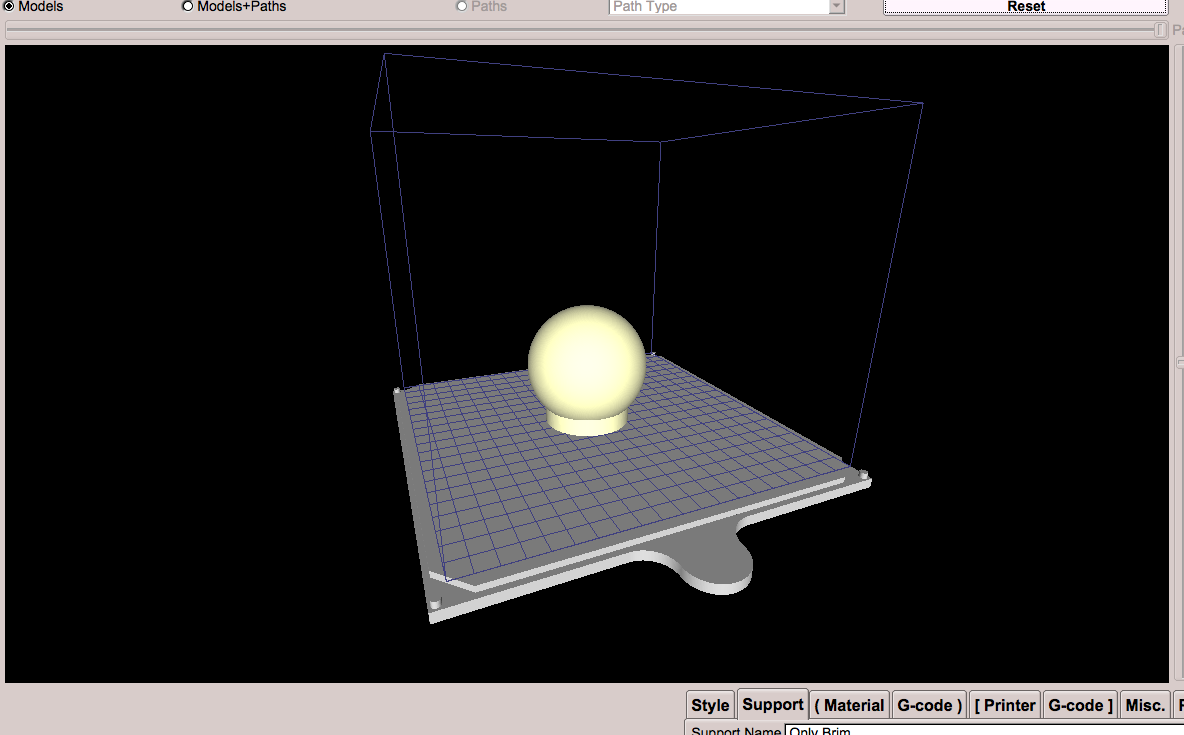Click the horizontal layer slider track
The image size is (1184, 735).
point(580,30)
